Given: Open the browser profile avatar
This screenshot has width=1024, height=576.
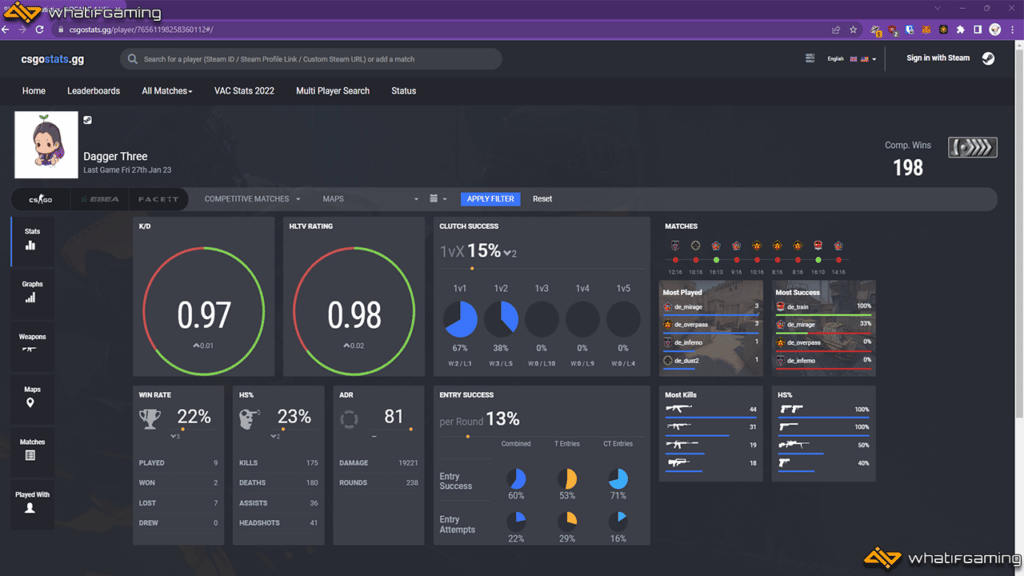Looking at the screenshot, I should (x=995, y=29).
